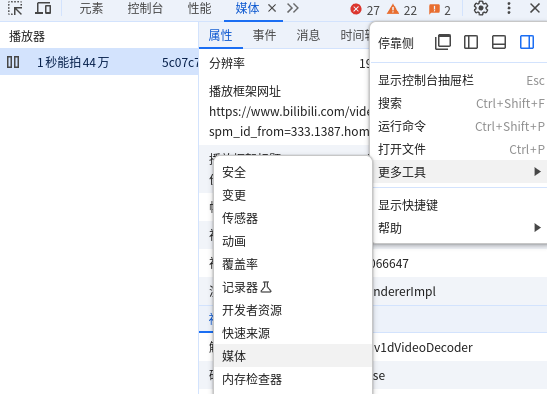Image resolution: width=547 pixels, height=394 pixels.
Task: Click the player id 5c07c7 text
Action: [x=180, y=63]
